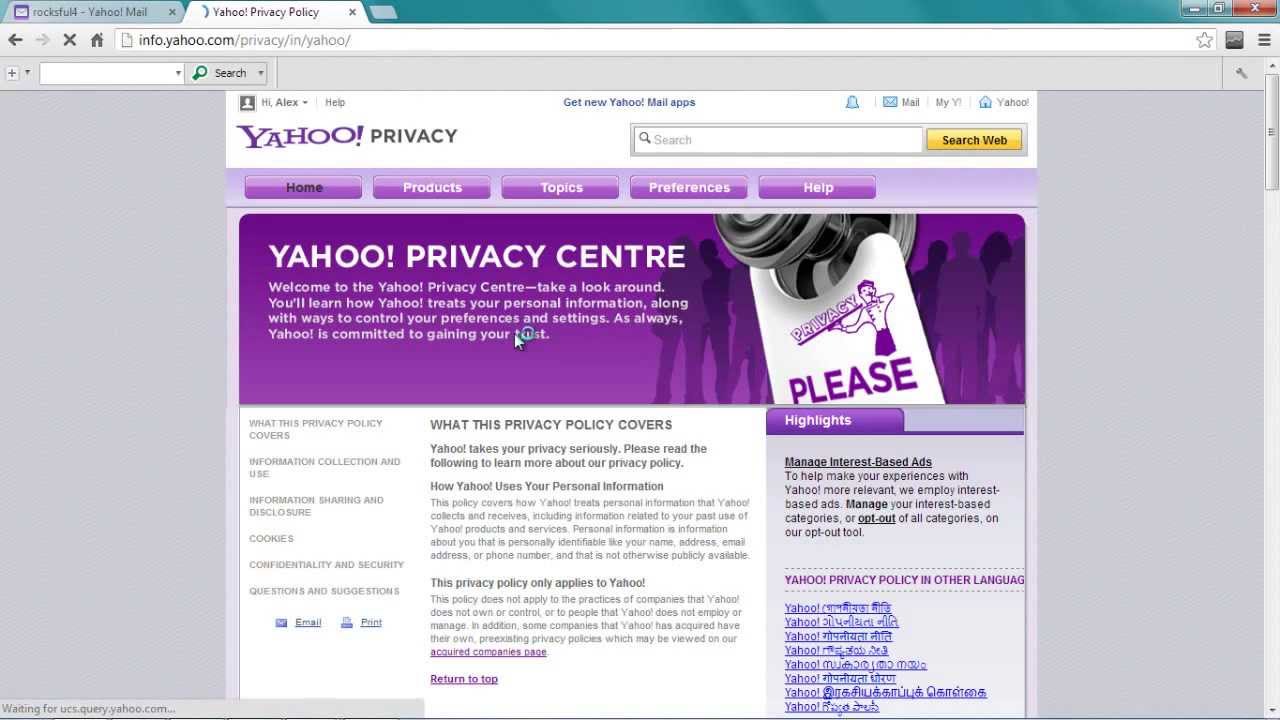Follow the Return to top link

click(464, 679)
